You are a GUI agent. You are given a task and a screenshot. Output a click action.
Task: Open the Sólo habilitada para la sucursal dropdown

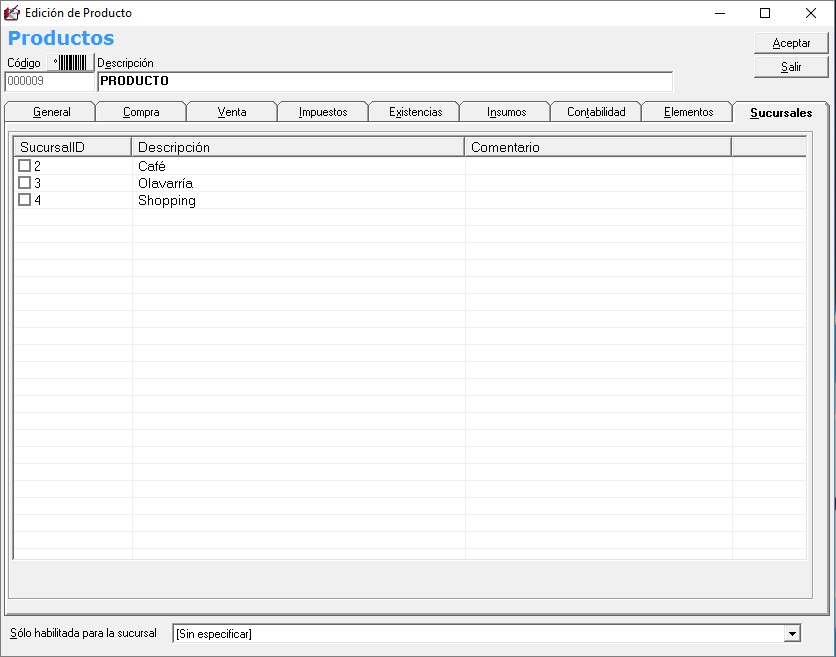pyautogui.click(x=792, y=634)
